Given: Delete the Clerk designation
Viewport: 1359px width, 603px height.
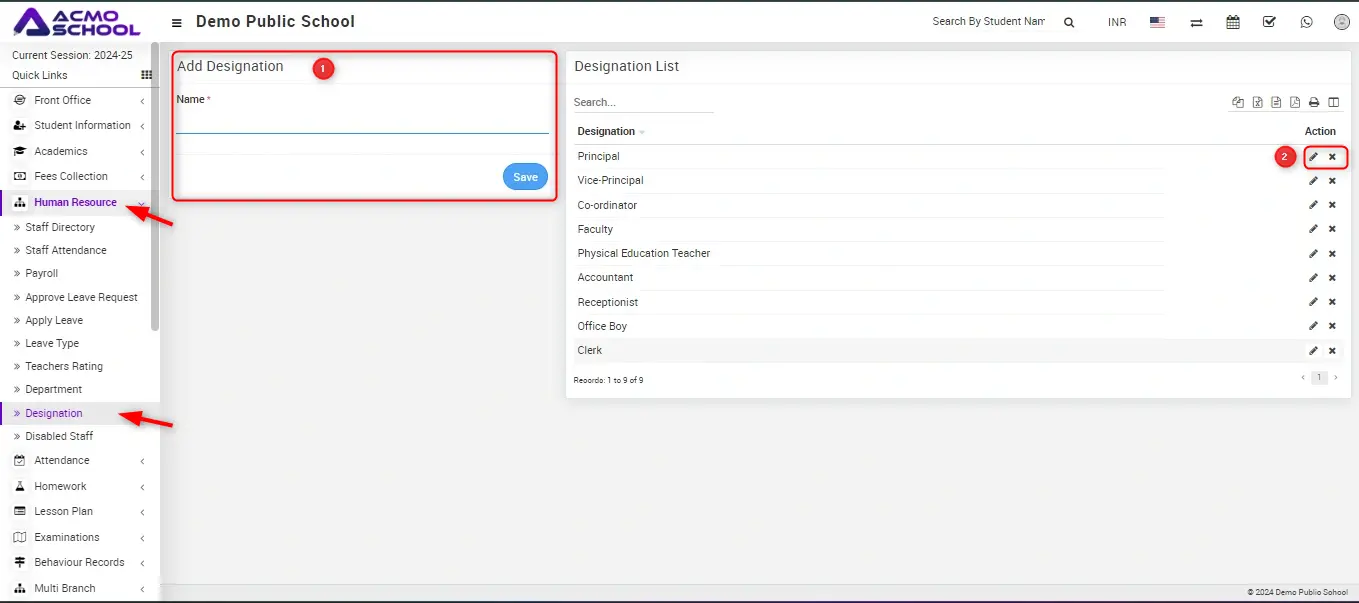Looking at the screenshot, I should coord(1332,351).
